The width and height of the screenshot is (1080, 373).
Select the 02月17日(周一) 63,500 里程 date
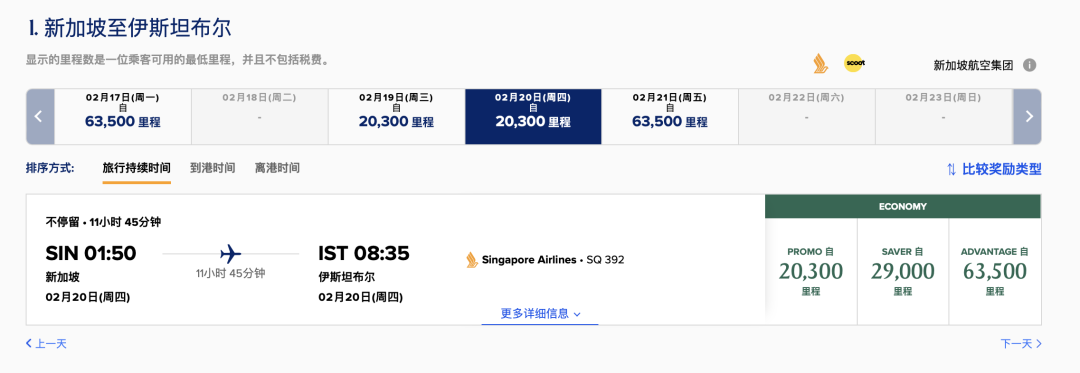tap(123, 116)
